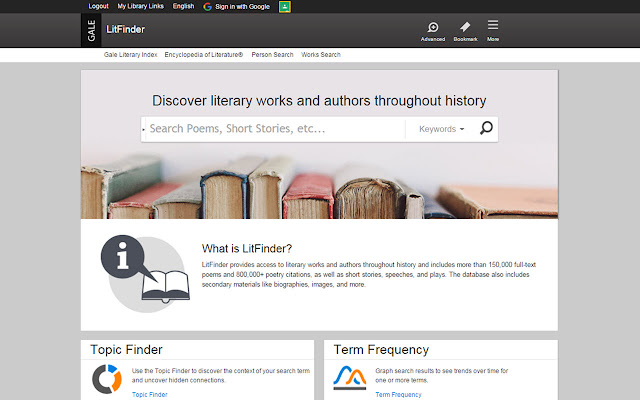Click the LitFinder title
This screenshot has width=640, height=400.
125,29
